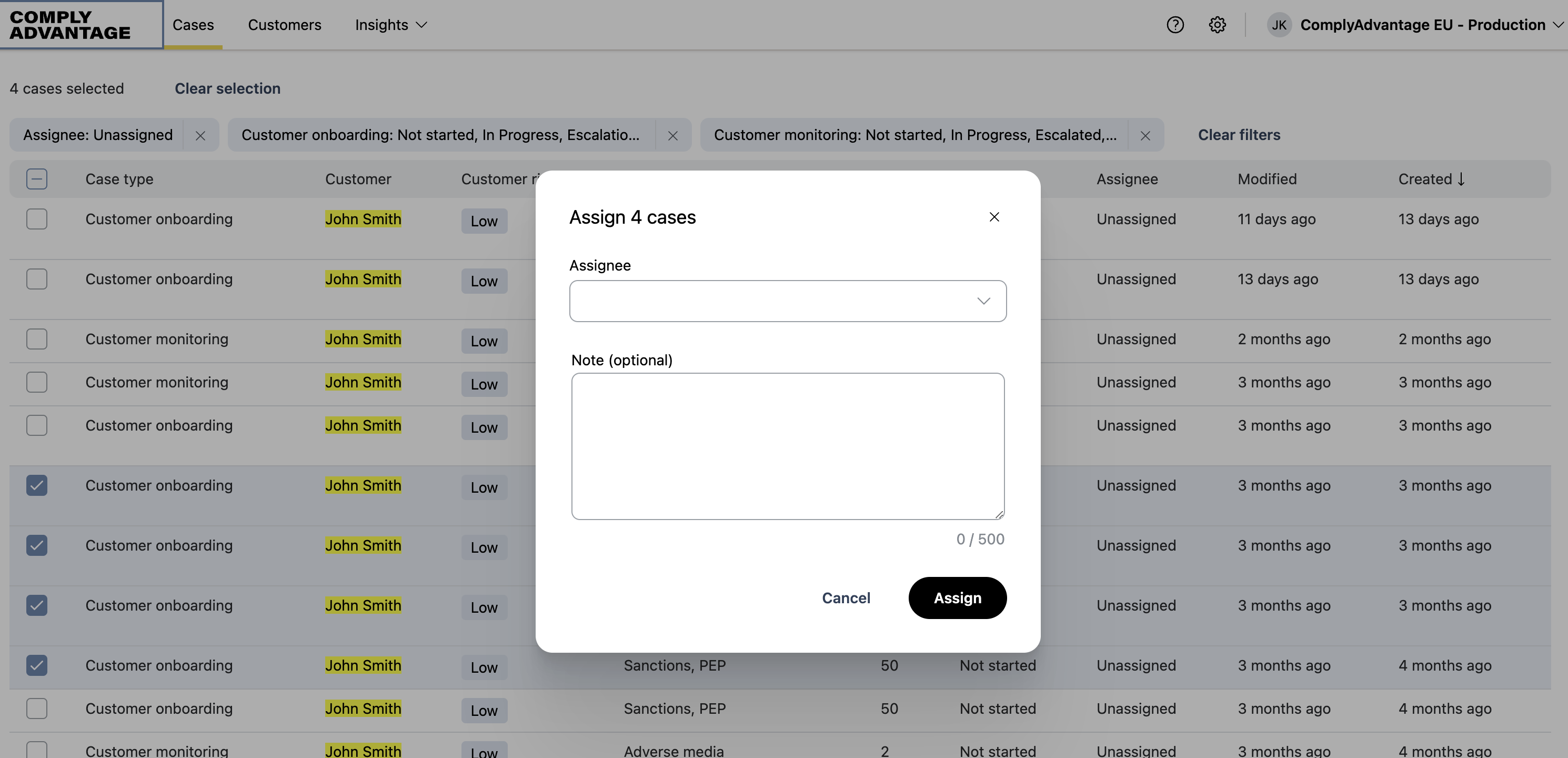1568x758 pixels.
Task: Toggle the select-all header checkbox
Action: click(36, 179)
